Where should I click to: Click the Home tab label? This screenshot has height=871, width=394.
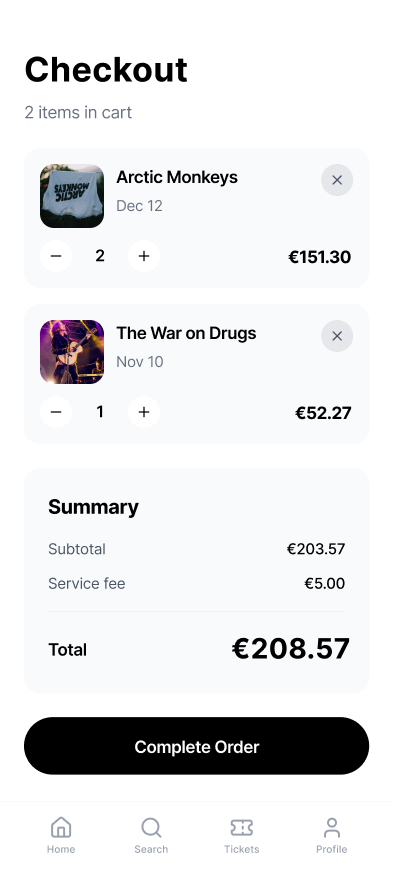tap(61, 849)
